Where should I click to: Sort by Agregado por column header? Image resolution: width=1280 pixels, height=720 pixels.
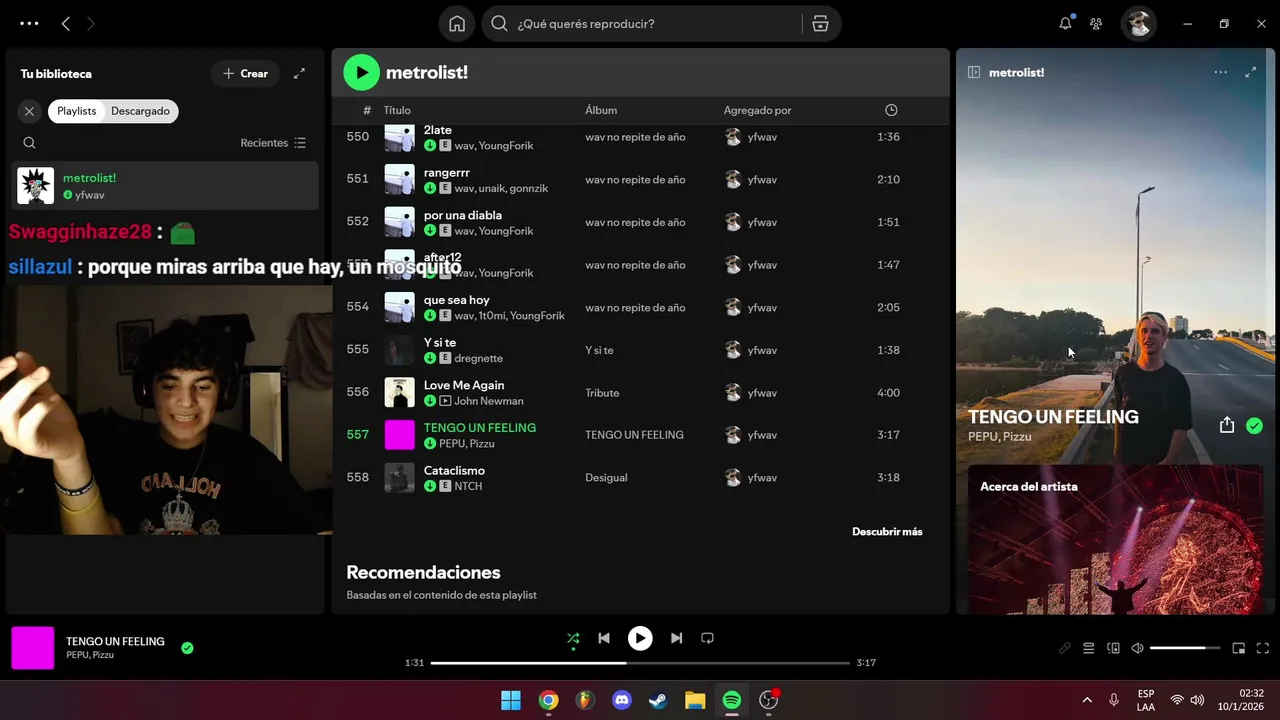(x=757, y=110)
